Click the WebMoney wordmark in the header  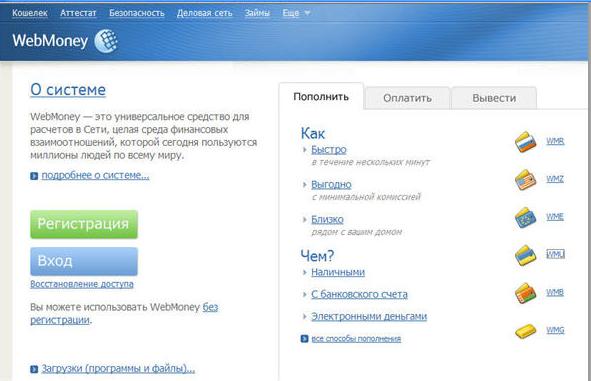(50, 41)
